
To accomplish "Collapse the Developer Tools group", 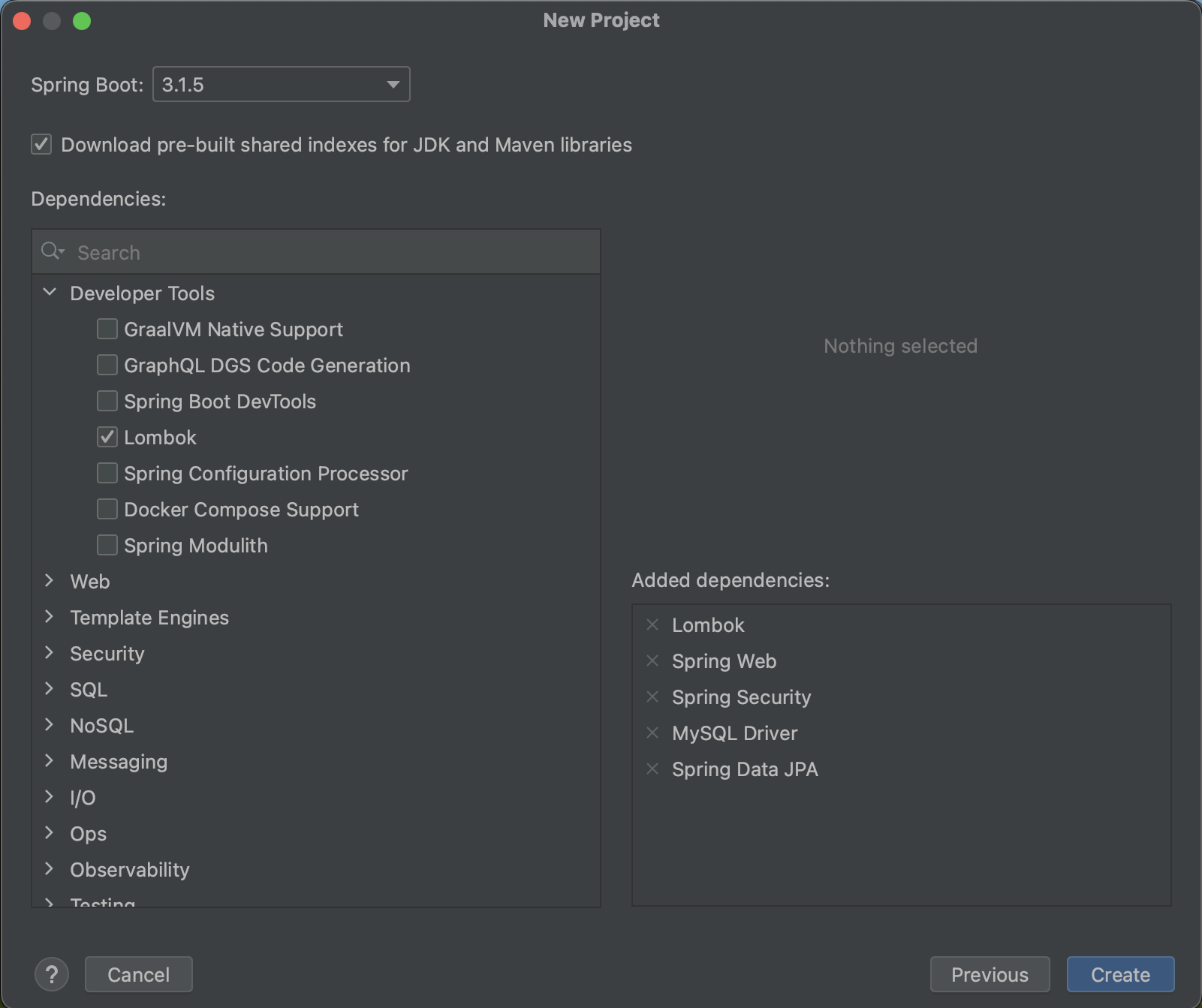I will click(x=50, y=293).
